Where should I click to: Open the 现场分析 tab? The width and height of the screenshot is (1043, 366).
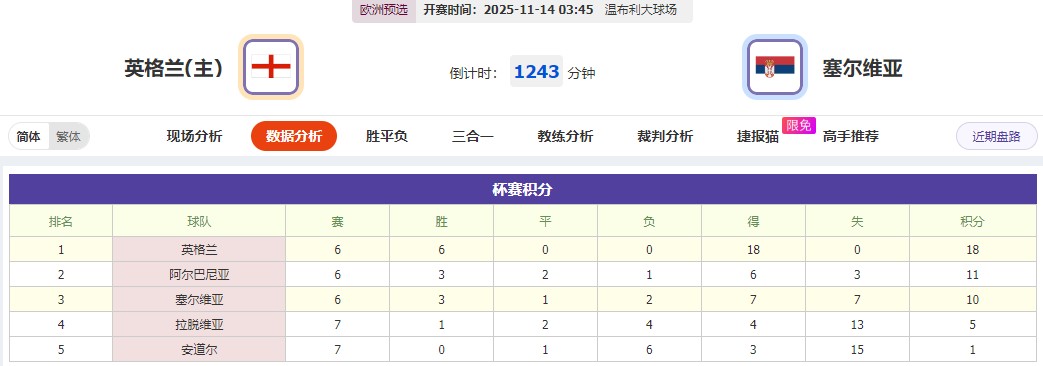194,136
